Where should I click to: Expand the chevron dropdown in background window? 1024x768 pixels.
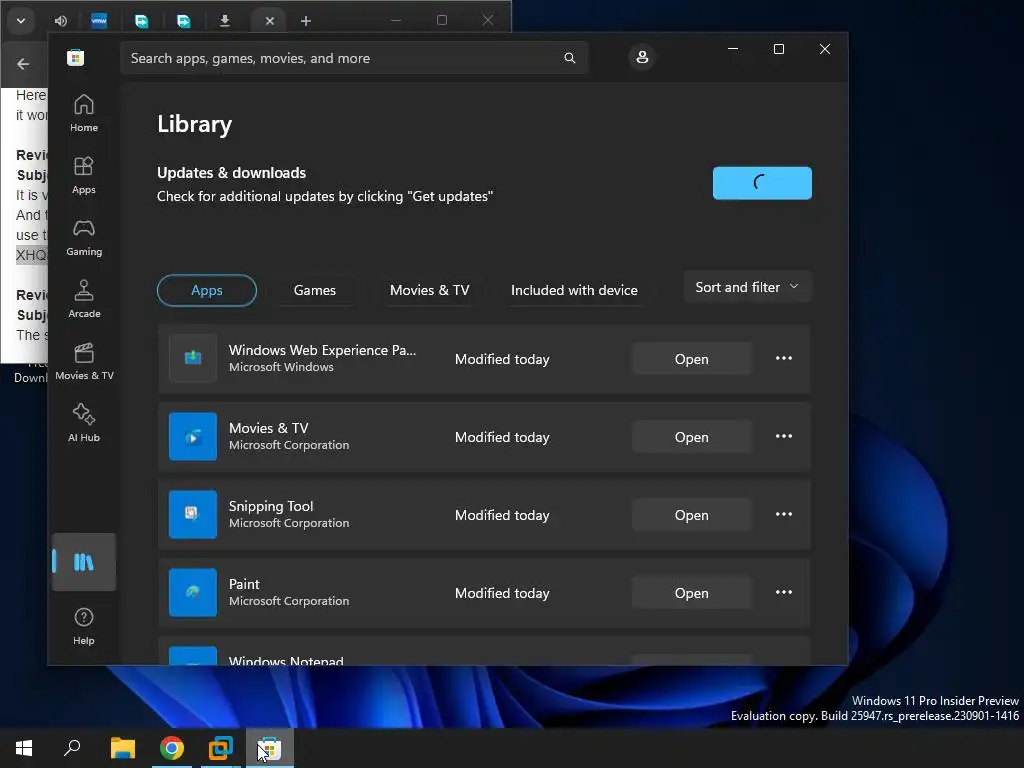pyautogui.click(x=21, y=21)
